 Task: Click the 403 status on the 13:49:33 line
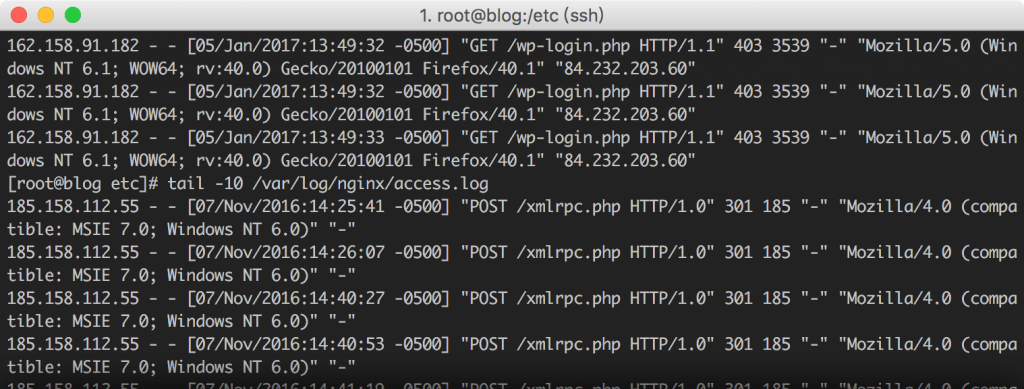click(x=748, y=138)
